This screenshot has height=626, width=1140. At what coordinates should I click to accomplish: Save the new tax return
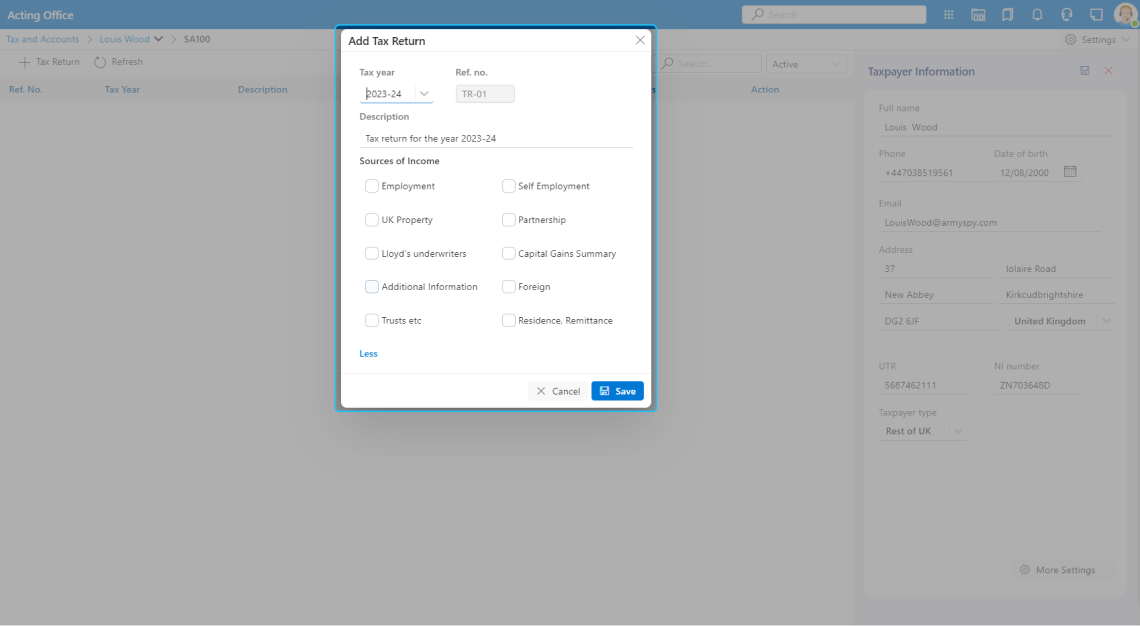coord(617,391)
